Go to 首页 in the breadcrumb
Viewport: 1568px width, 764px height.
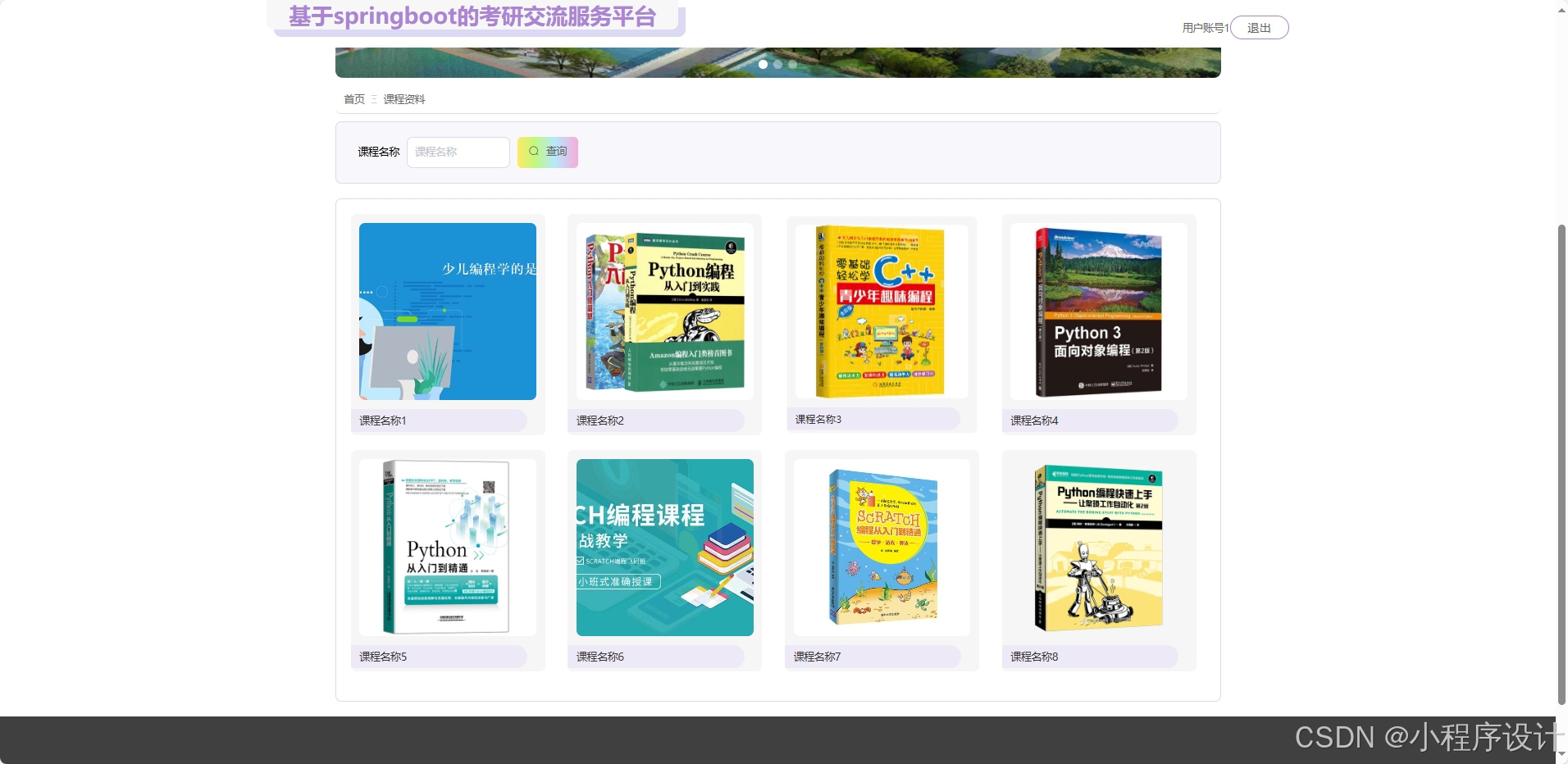pyautogui.click(x=354, y=99)
